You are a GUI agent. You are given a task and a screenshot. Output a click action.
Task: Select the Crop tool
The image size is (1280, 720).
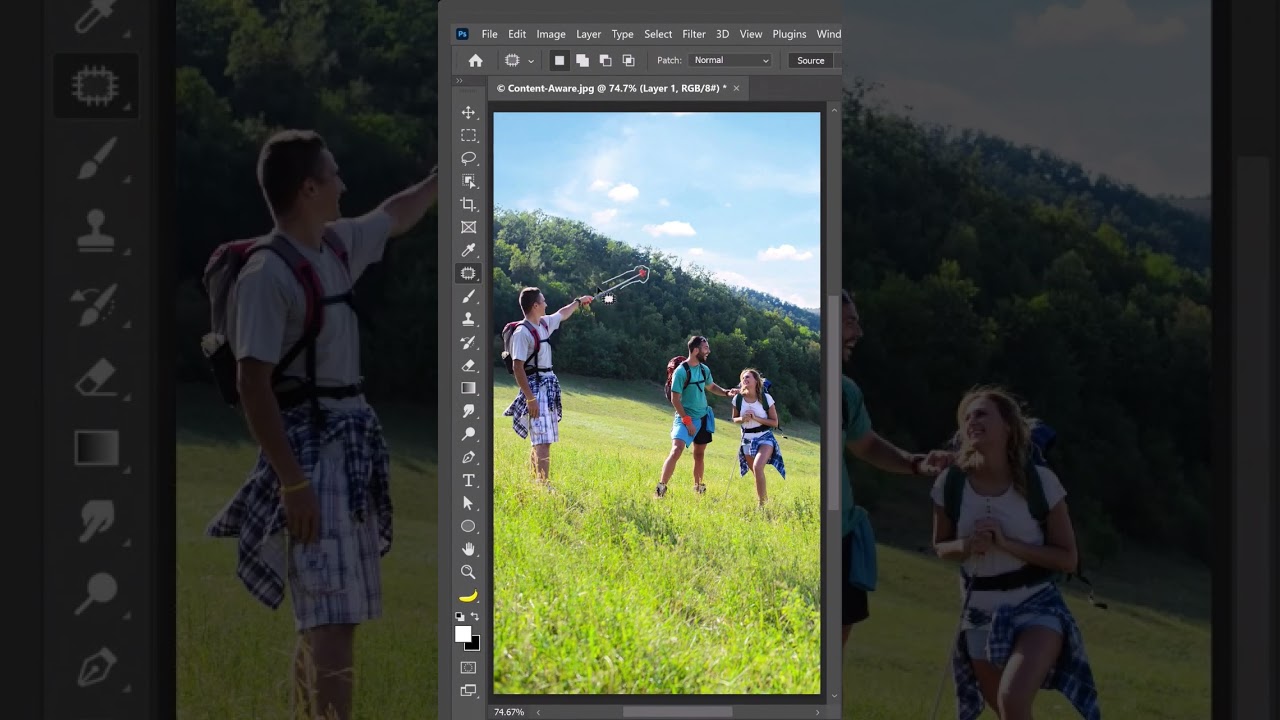[x=468, y=204]
